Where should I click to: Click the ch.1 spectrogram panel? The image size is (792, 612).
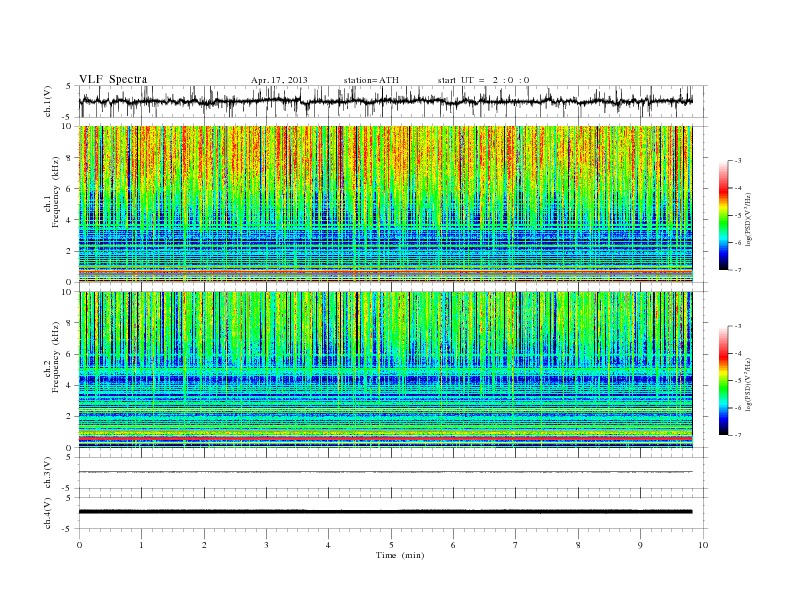[x=385, y=204]
